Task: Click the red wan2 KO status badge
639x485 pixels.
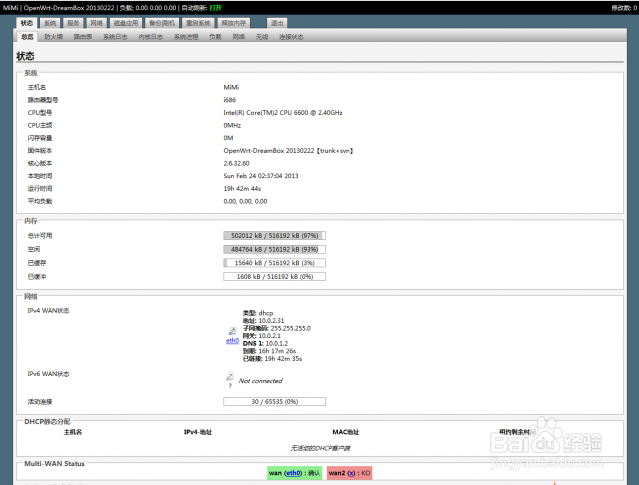Action: [x=349, y=473]
